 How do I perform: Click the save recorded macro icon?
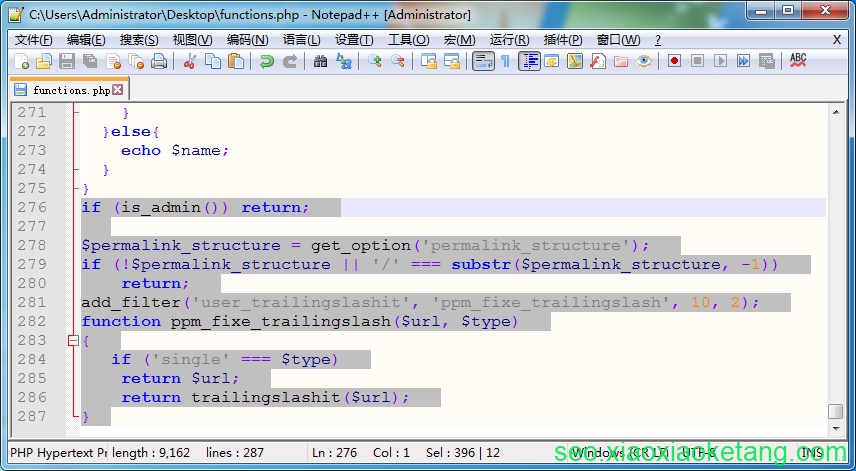766,61
